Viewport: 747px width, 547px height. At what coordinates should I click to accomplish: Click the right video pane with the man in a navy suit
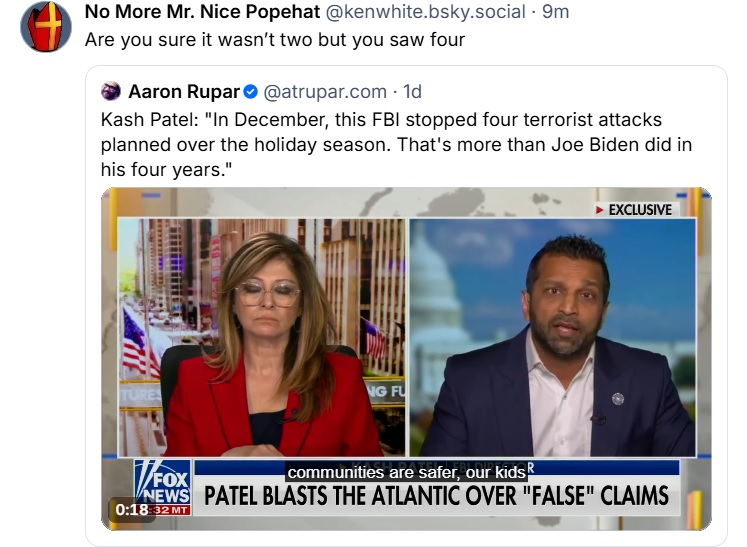pos(553,337)
